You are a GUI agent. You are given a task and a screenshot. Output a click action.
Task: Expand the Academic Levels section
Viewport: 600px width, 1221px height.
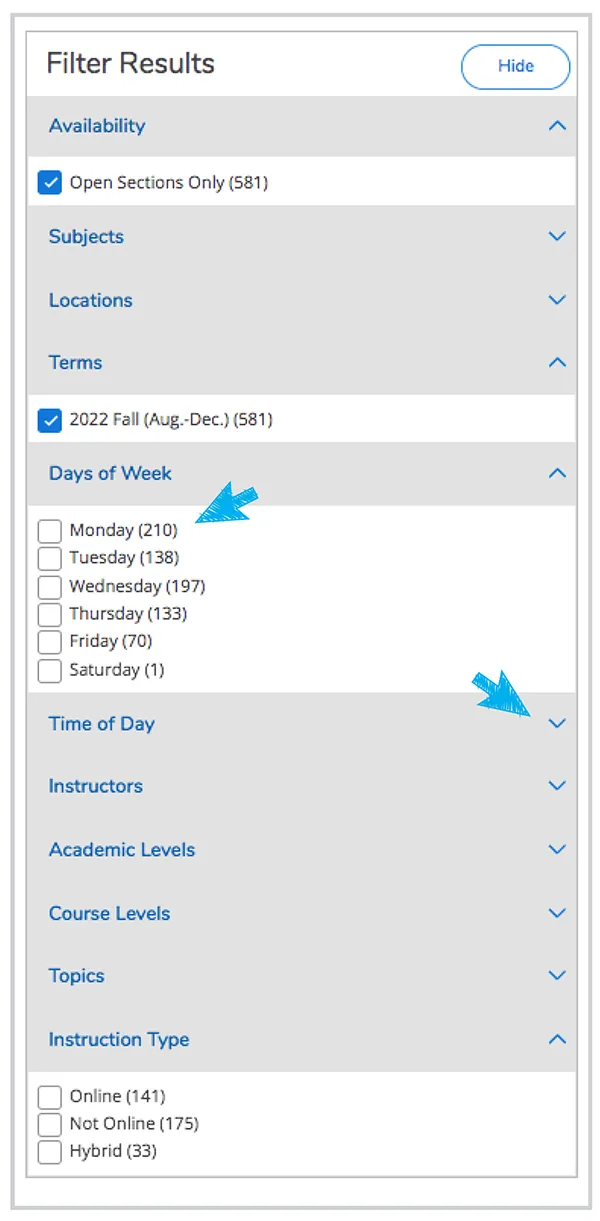click(x=557, y=849)
